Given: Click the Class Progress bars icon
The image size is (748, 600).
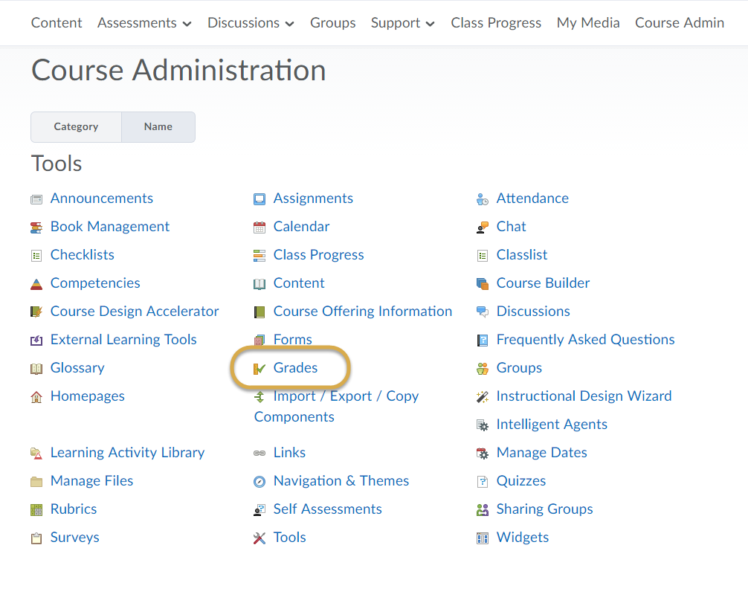Looking at the screenshot, I should point(259,256).
